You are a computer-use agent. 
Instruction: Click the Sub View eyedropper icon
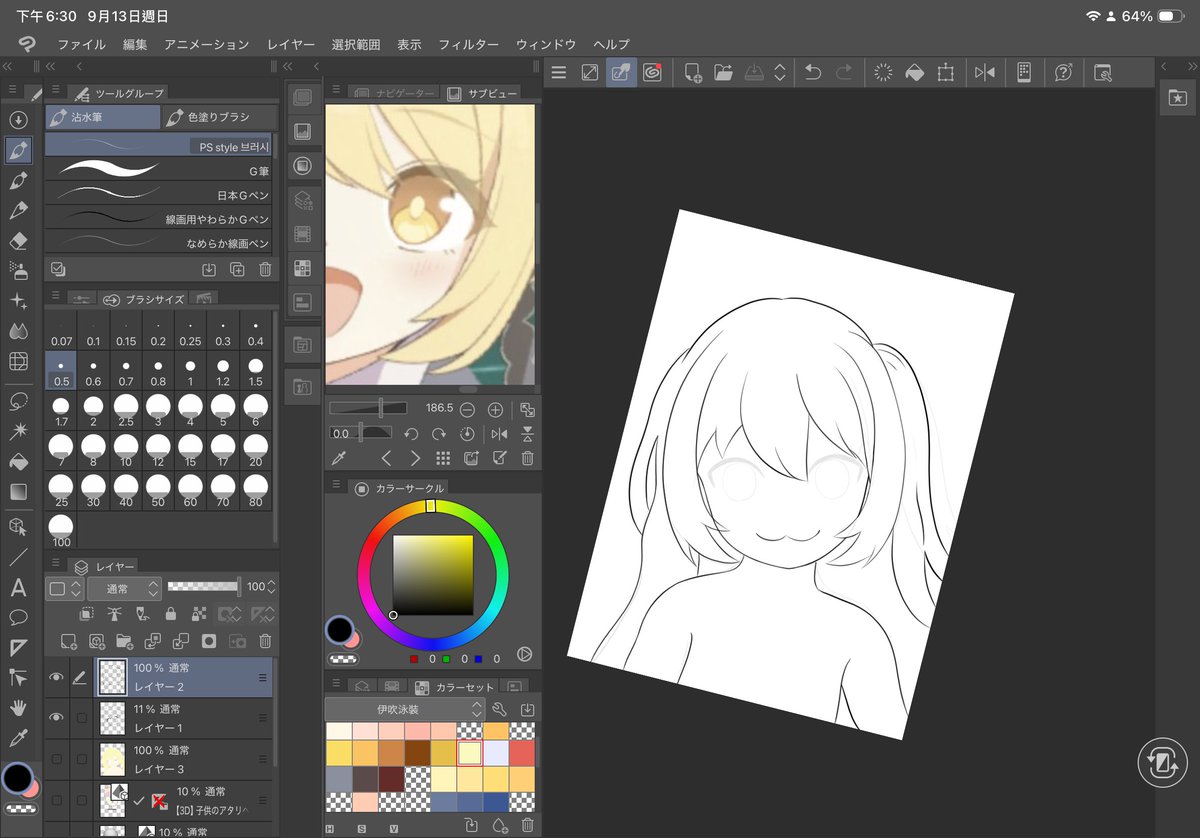tap(339, 459)
